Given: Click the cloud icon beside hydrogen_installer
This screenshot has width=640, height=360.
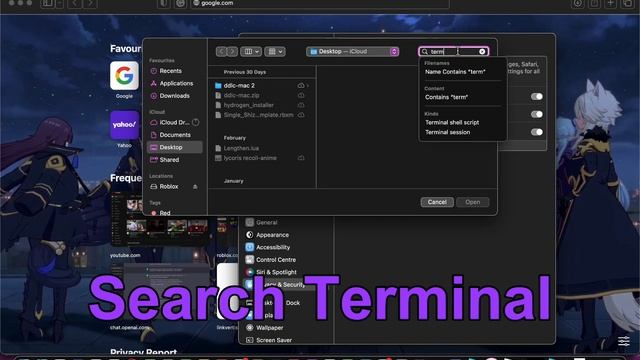Looking at the screenshot, I should pos(301,105).
